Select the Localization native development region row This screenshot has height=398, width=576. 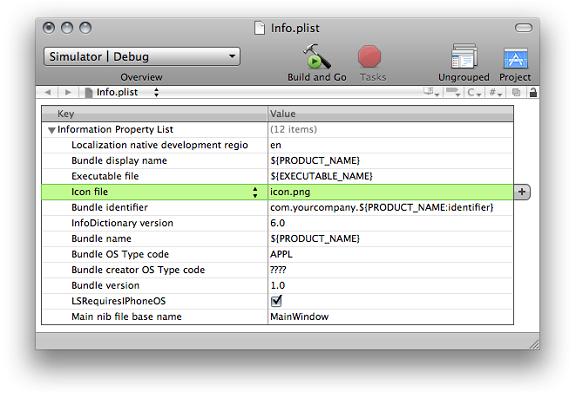click(277, 145)
